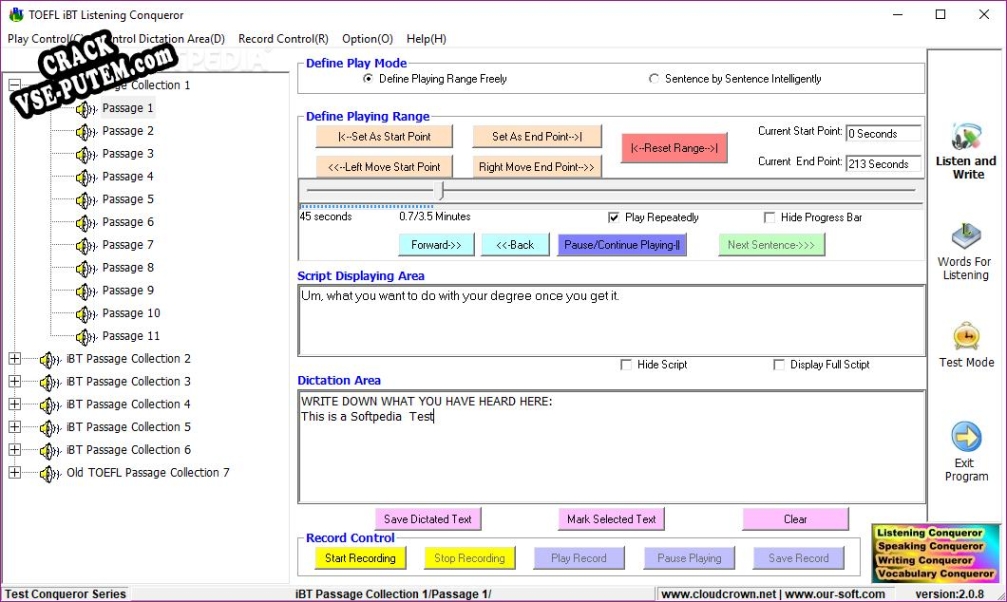Viewport: 1007px width, 602px height.
Task: Click the playback position slider thumb
Action: [x=441, y=190]
